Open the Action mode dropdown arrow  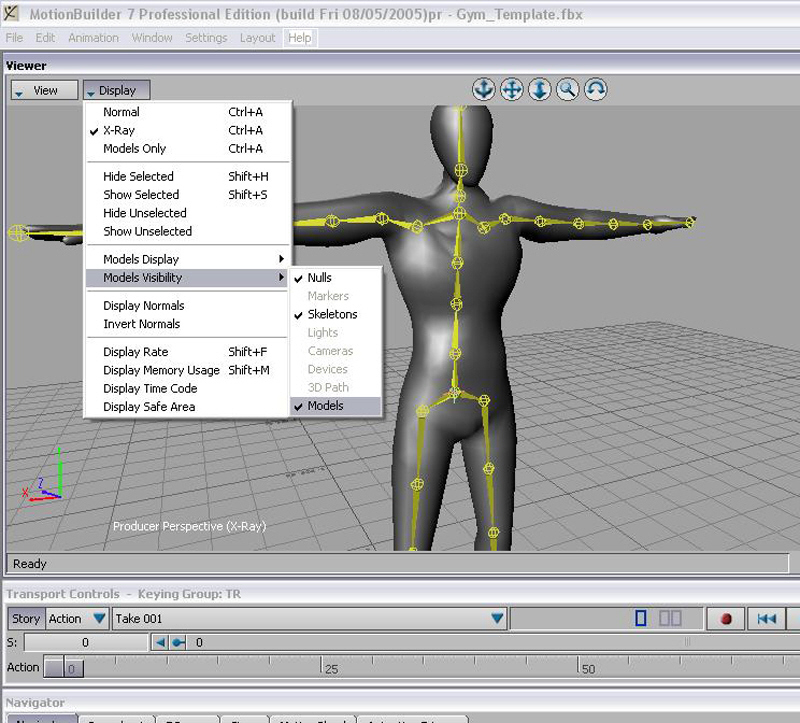coord(98,619)
